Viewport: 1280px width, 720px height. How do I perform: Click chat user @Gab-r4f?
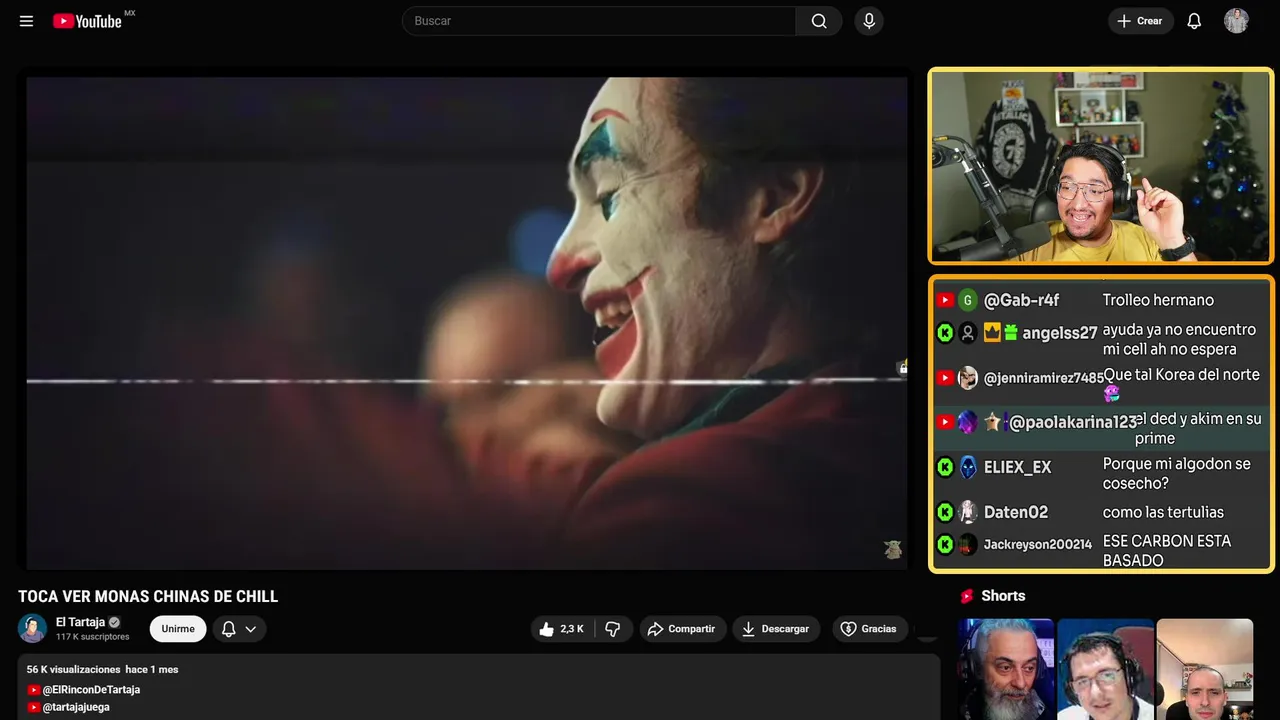point(1021,300)
